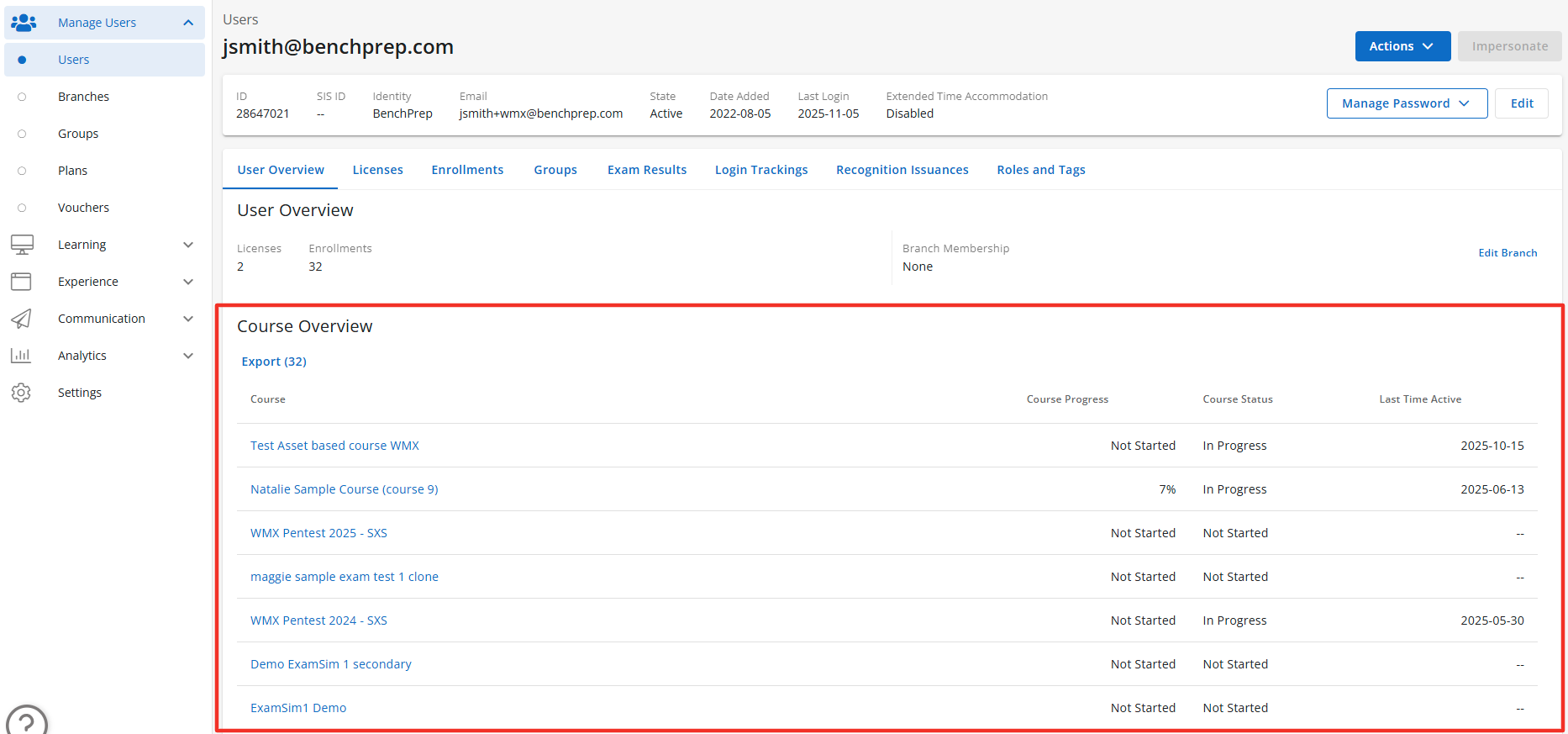Click the Export (32) link
1568x734 pixels.
[x=274, y=362]
